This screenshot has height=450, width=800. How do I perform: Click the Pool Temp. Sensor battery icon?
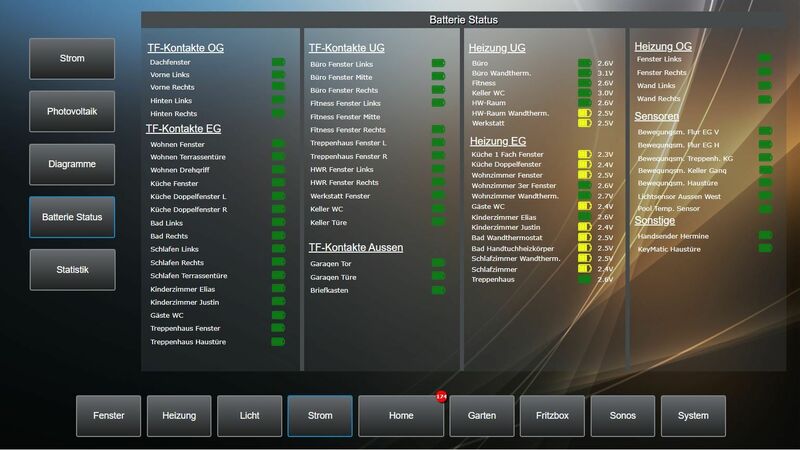(x=765, y=208)
